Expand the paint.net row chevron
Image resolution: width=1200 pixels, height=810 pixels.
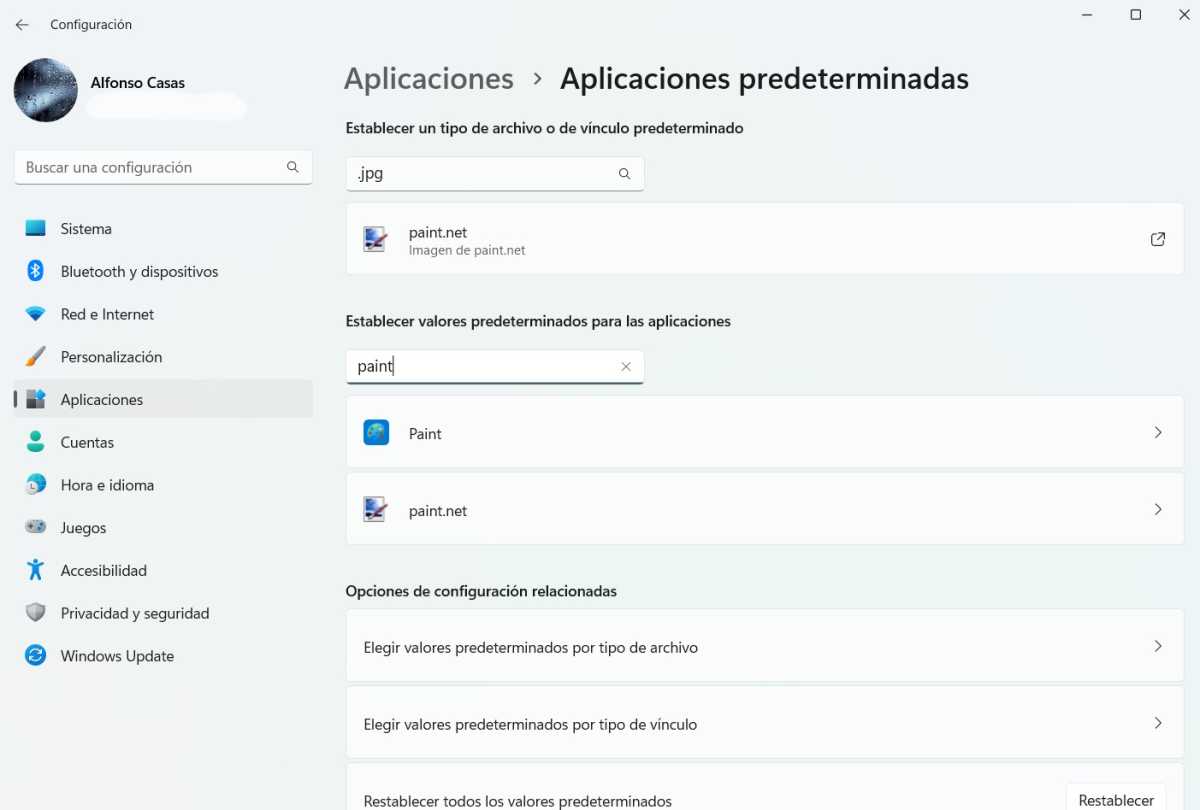point(1158,510)
